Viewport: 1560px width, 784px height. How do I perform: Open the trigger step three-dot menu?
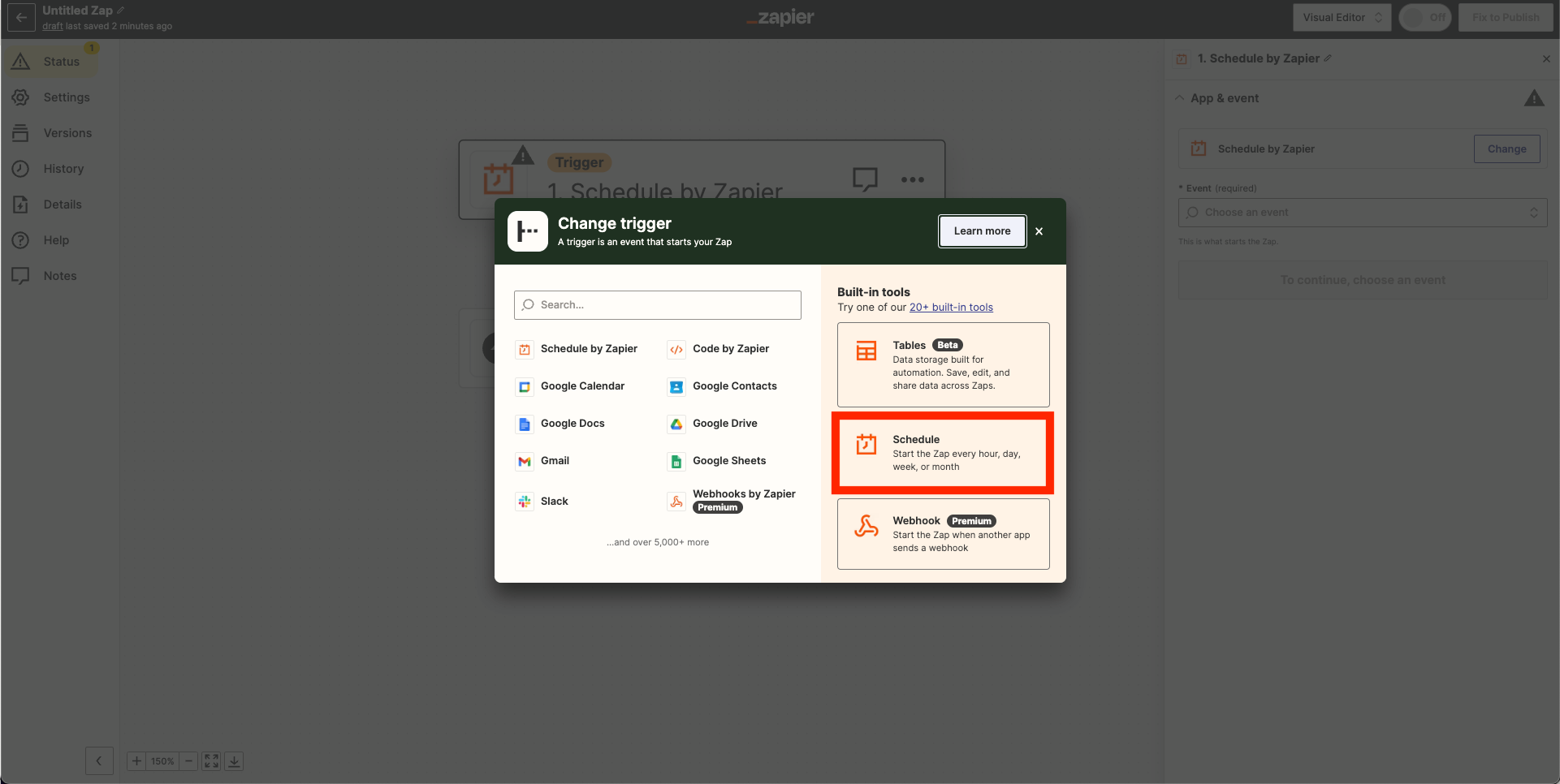912,179
